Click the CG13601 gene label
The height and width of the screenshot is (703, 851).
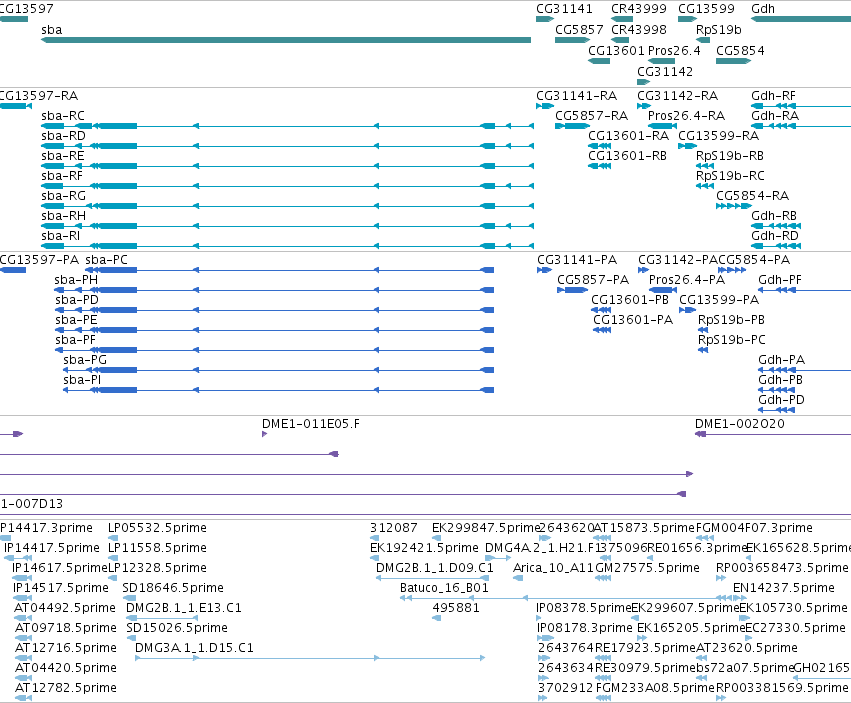point(616,50)
